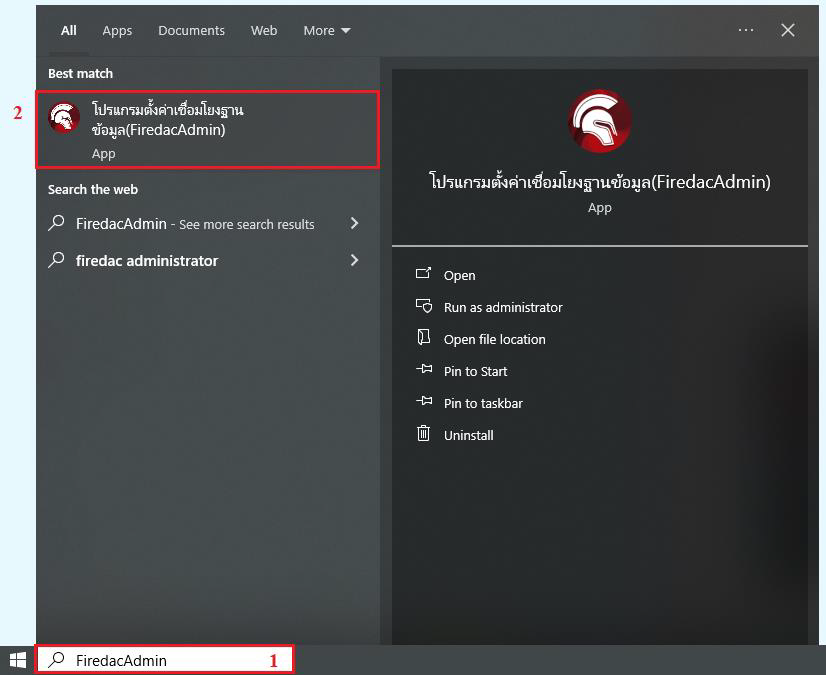
Task: Switch to the Documents search tab
Action: 191,31
